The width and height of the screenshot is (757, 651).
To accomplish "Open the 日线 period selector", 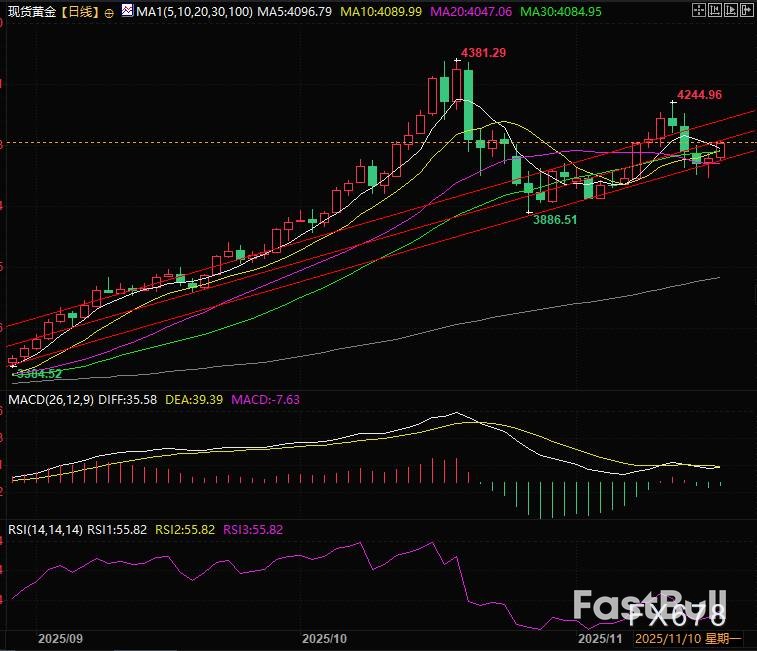I will click(78, 12).
